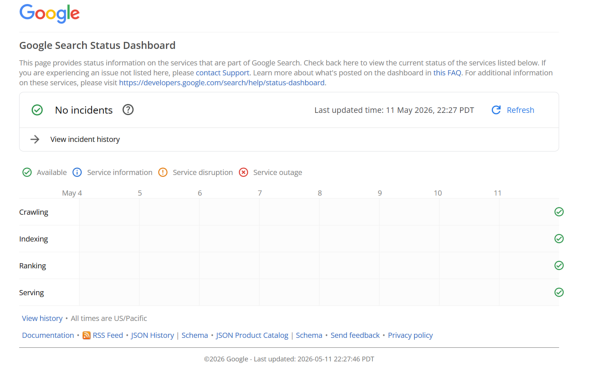
Task: Open JSON Product Catalog link
Action: [252, 335]
